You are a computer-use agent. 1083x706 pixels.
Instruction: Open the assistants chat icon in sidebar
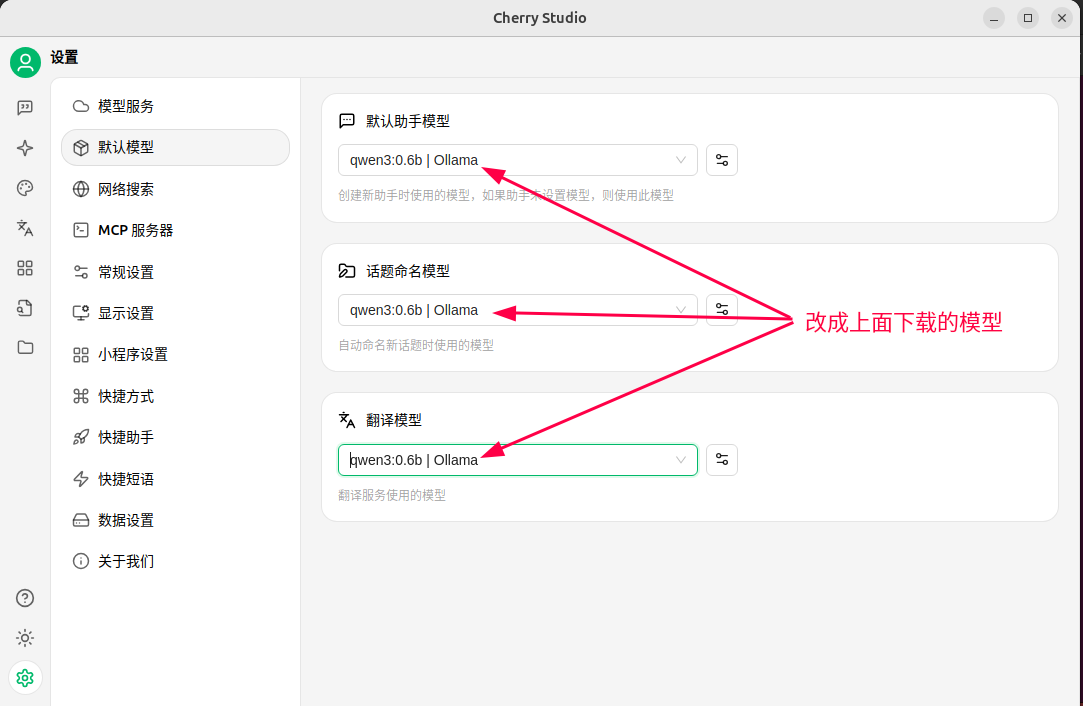(x=25, y=107)
